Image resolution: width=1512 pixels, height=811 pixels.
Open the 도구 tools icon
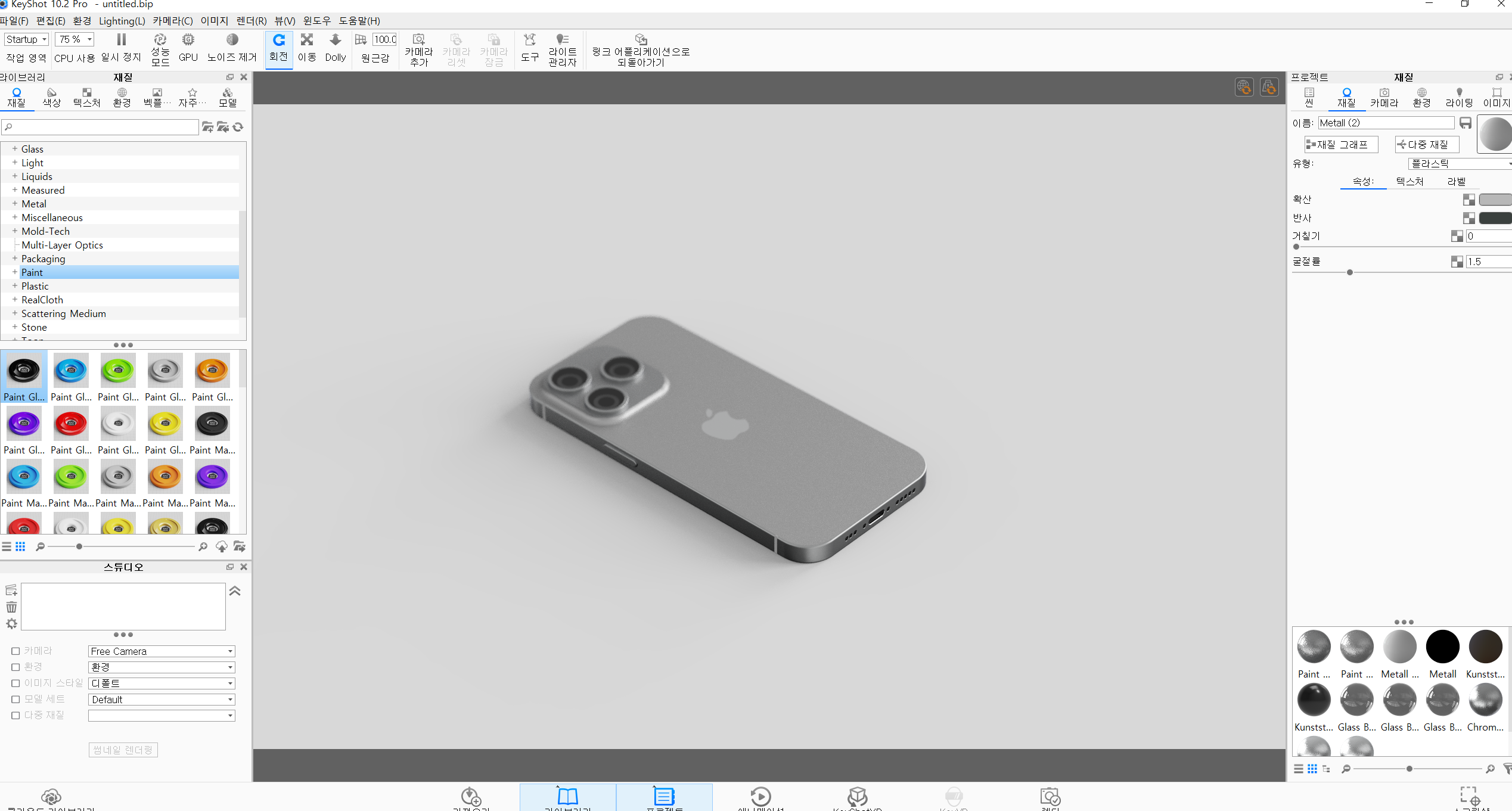tap(530, 40)
